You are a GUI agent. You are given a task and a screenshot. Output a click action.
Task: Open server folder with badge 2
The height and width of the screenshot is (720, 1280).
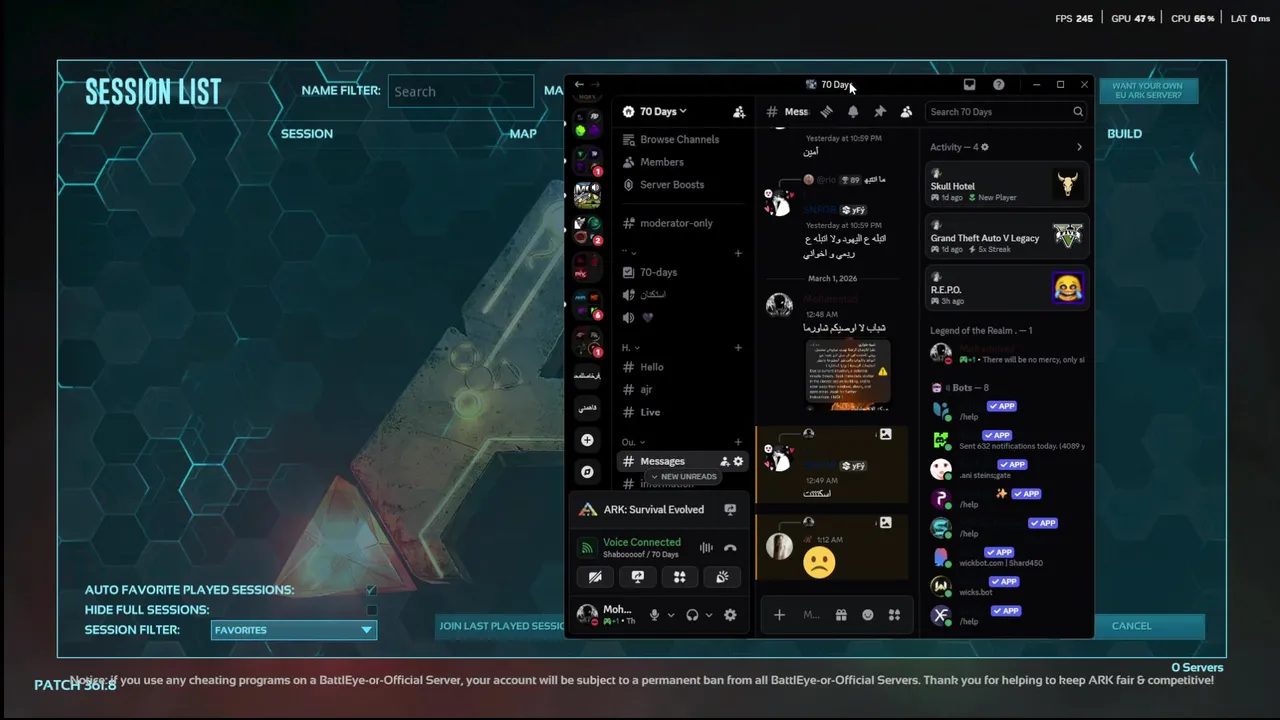point(587,230)
